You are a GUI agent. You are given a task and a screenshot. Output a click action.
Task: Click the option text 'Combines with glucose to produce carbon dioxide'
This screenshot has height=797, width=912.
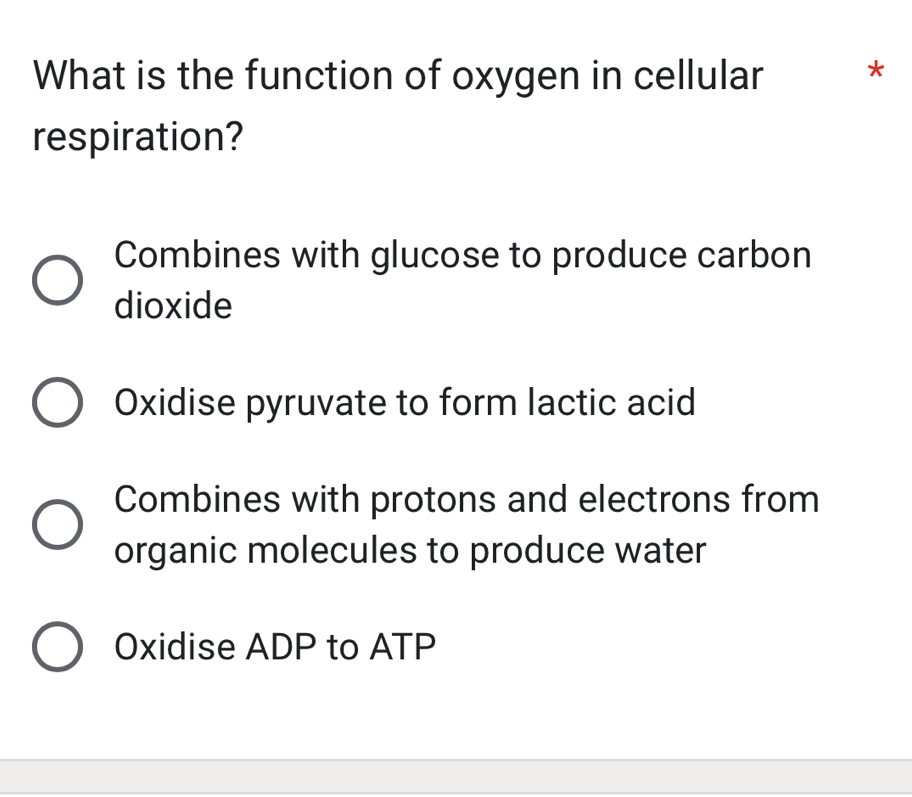[x=462, y=279]
